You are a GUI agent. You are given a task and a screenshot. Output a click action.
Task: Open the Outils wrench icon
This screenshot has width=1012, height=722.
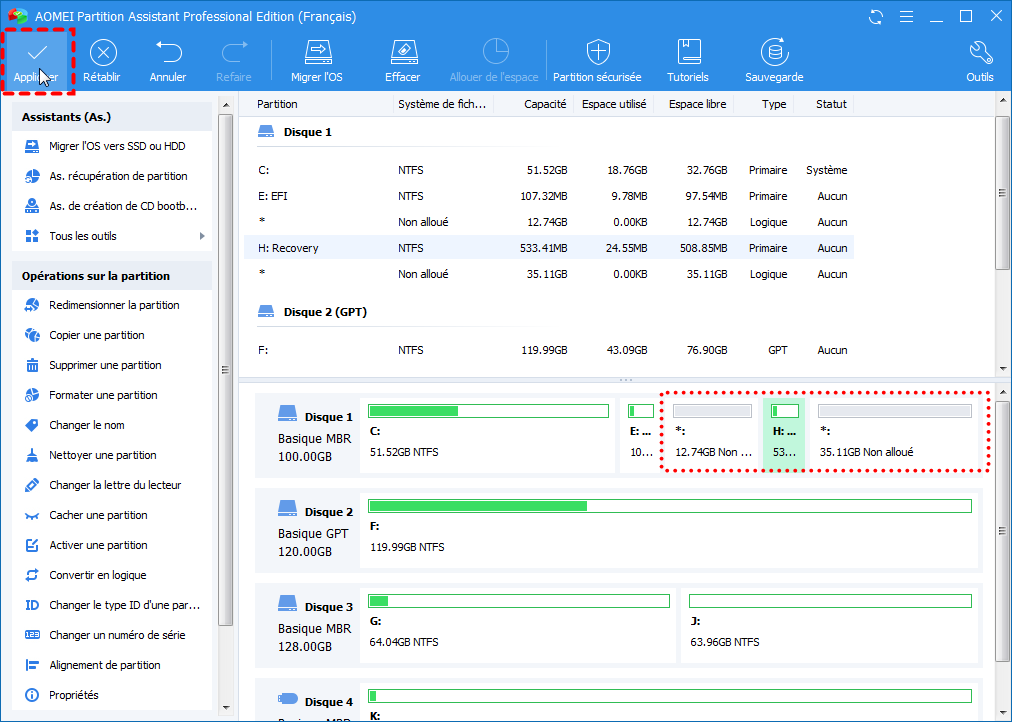(980, 53)
